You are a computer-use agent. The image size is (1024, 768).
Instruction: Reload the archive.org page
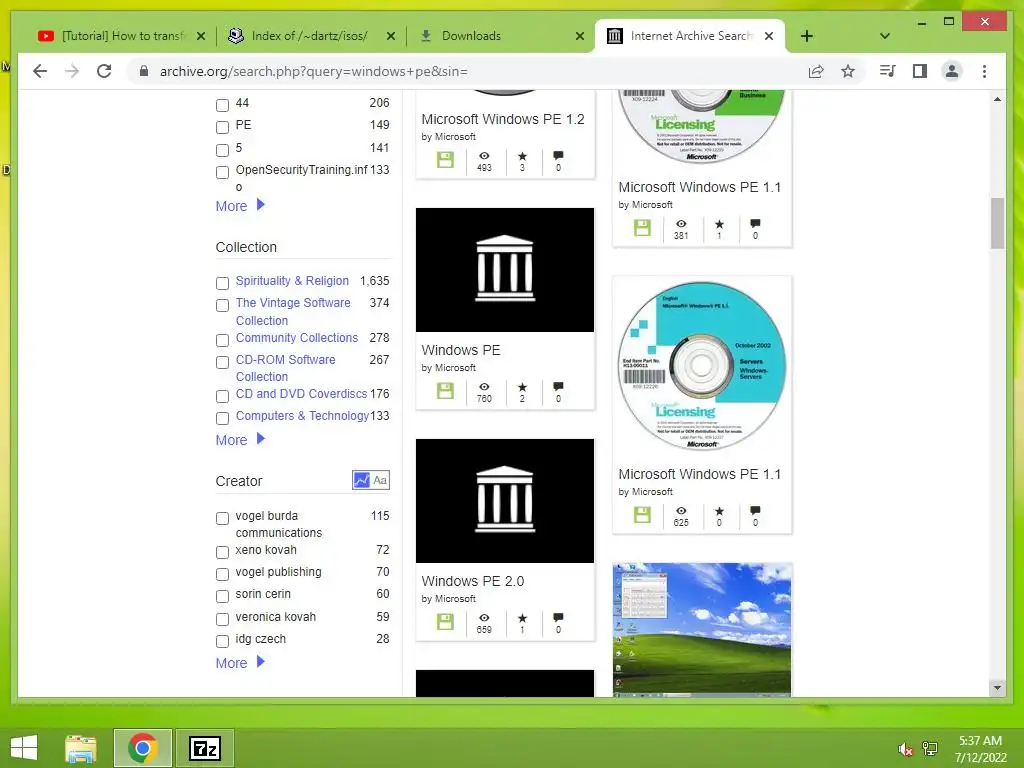point(104,71)
